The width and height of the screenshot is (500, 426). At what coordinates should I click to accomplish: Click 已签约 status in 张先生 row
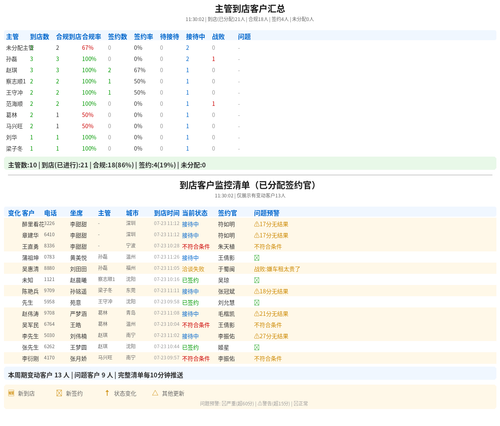click(x=190, y=347)
